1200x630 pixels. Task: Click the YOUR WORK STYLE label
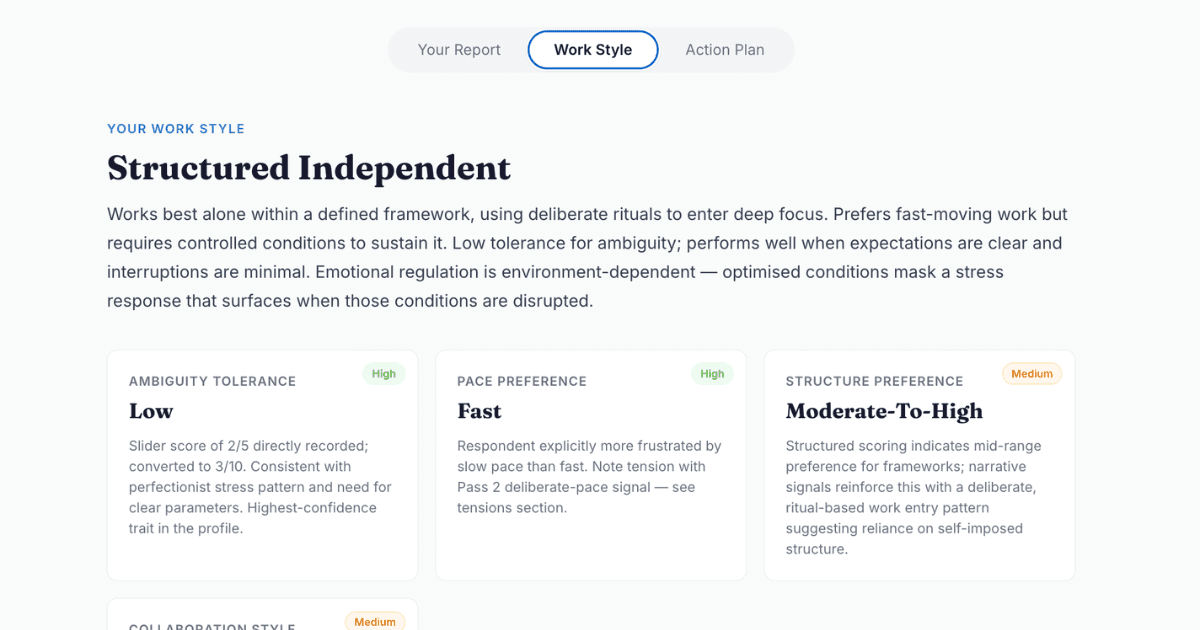[x=175, y=128]
